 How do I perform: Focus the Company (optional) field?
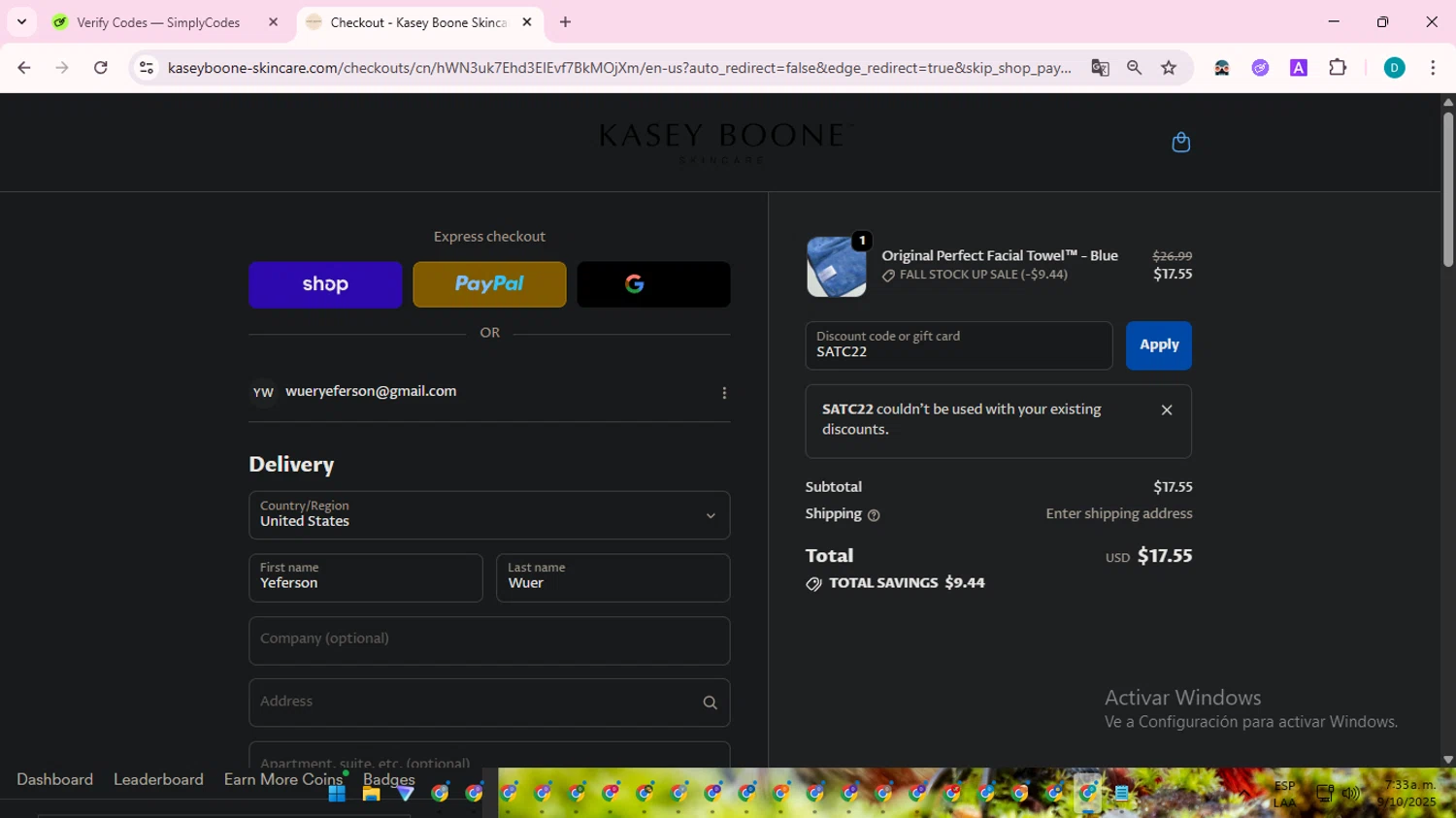click(489, 640)
